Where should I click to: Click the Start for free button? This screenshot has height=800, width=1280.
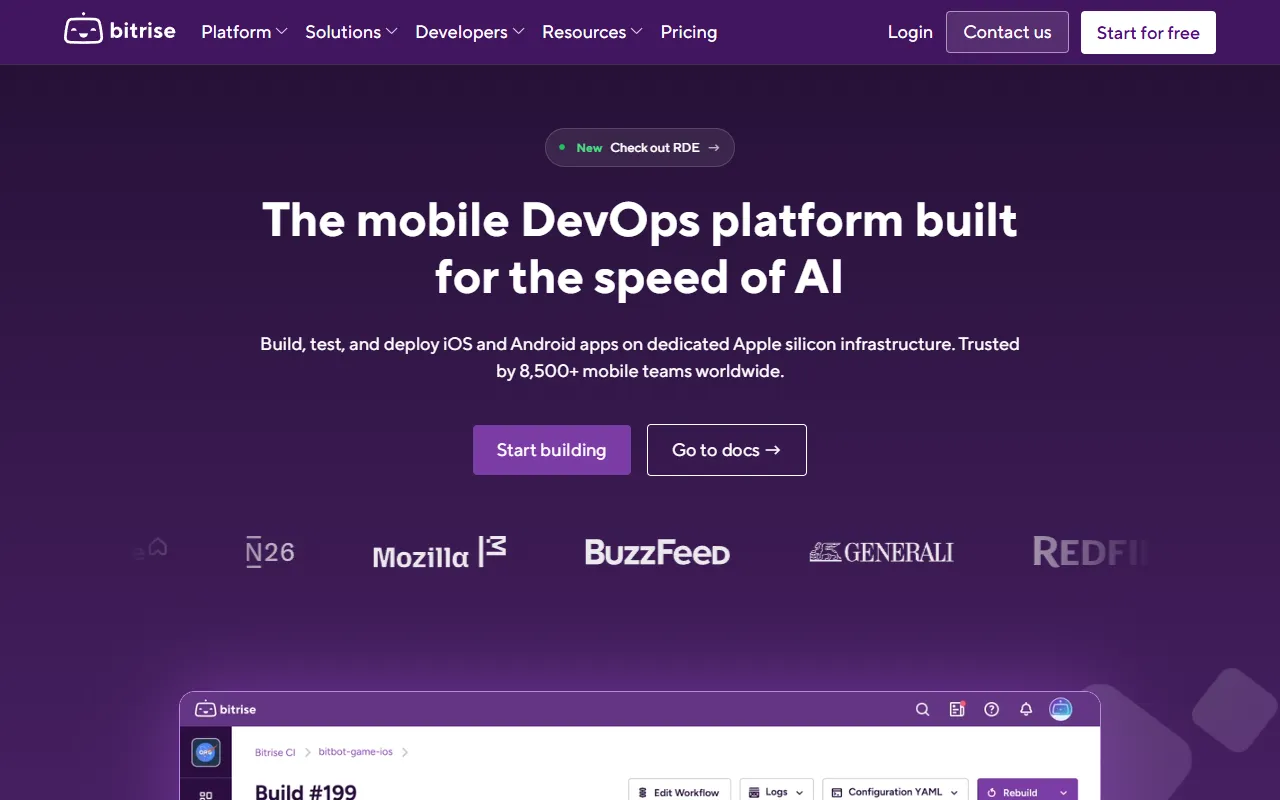click(x=1148, y=32)
